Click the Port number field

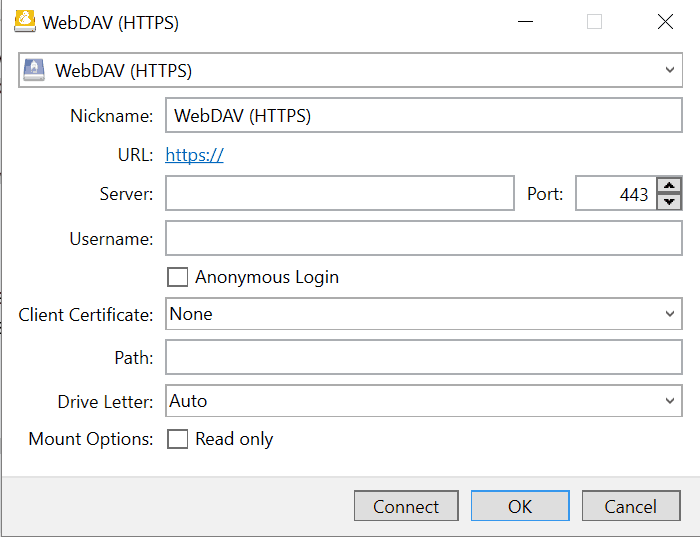pyautogui.click(x=616, y=193)
